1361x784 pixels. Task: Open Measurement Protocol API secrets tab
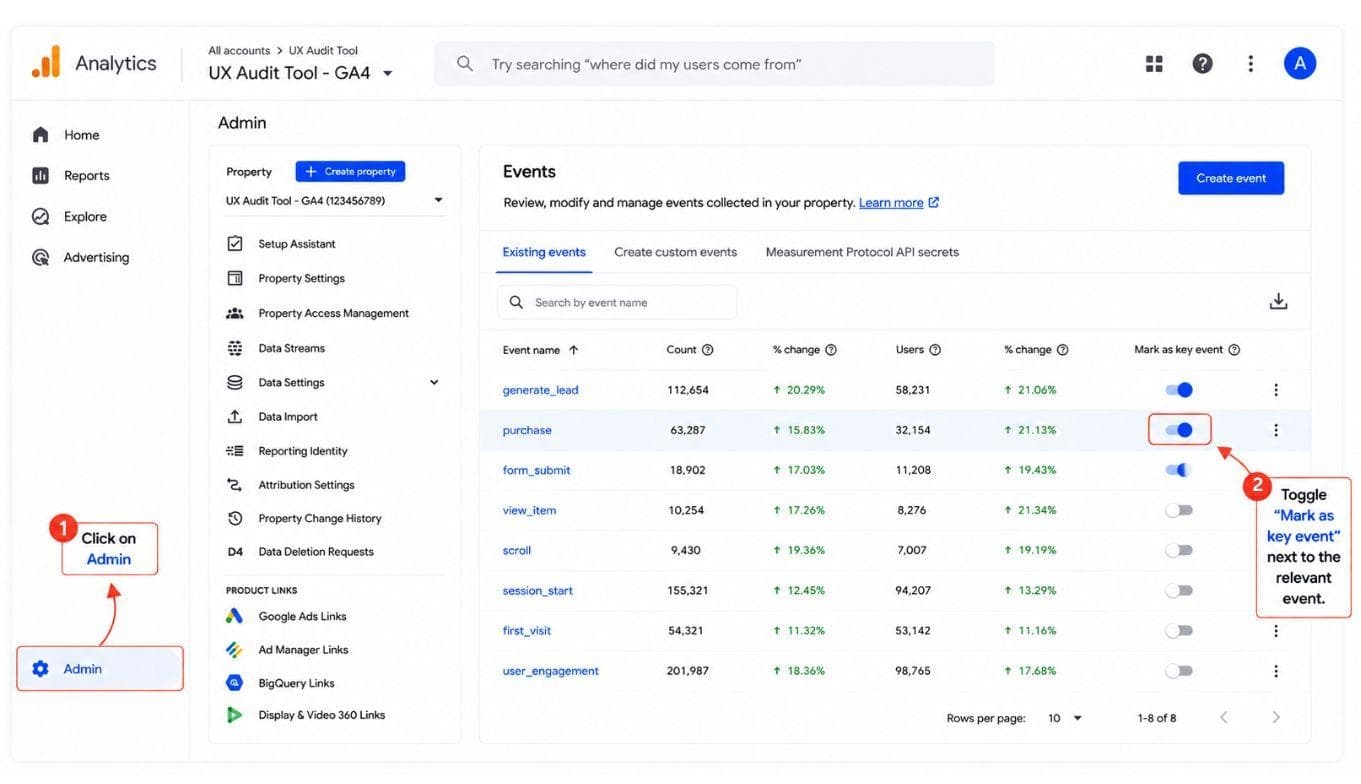tap(862, 252)
